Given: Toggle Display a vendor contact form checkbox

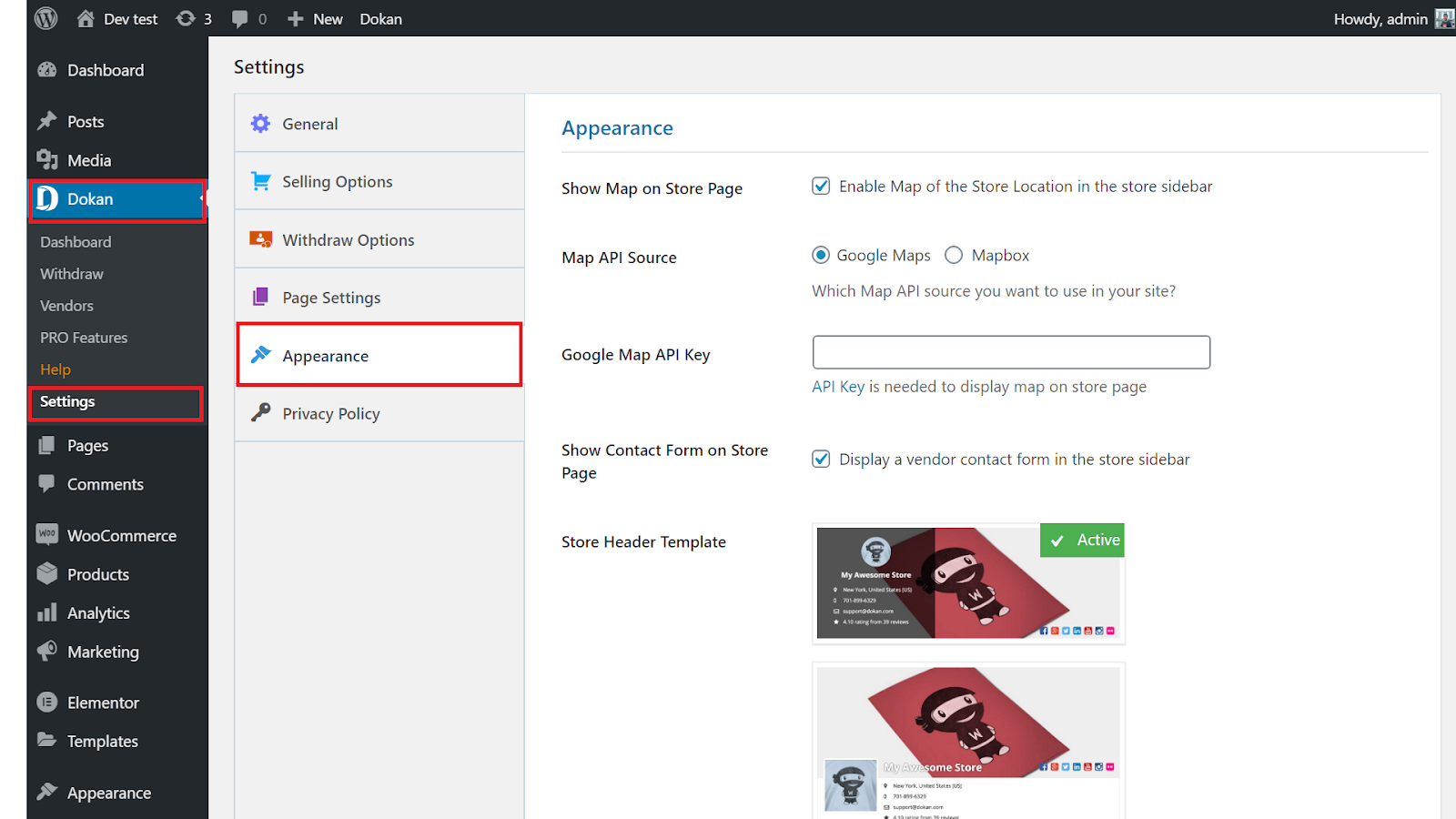Looking at the screenshot, I should tap(821, 459).
